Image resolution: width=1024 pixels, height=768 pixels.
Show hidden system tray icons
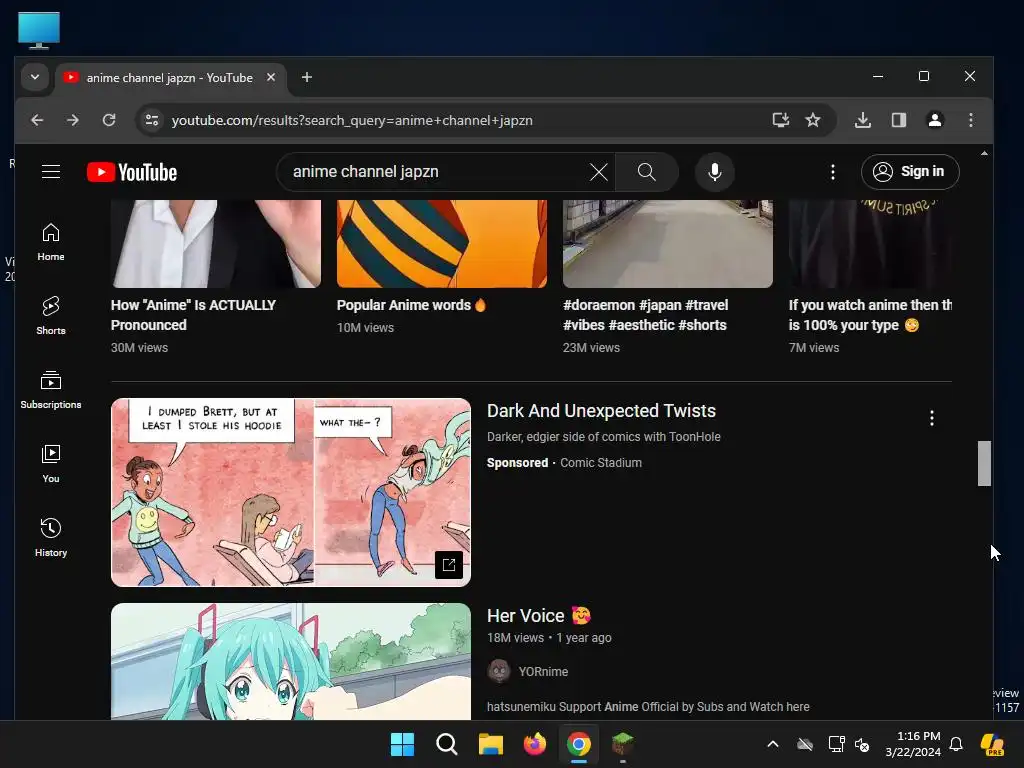pyautogui.click(x=773, y=744)
